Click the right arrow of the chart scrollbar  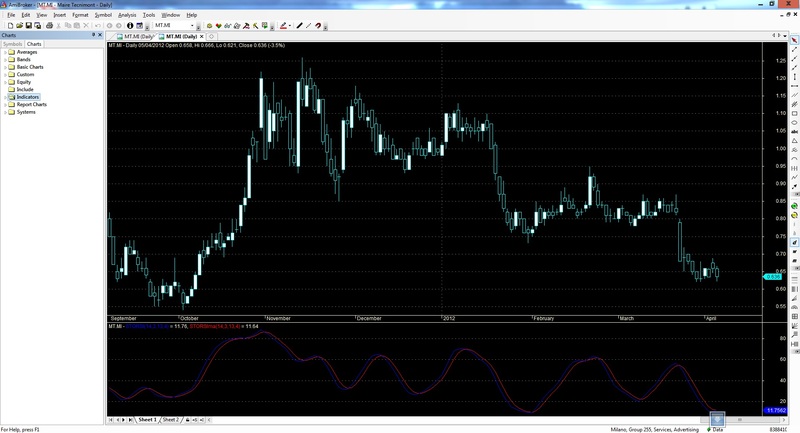coord(785,420)
